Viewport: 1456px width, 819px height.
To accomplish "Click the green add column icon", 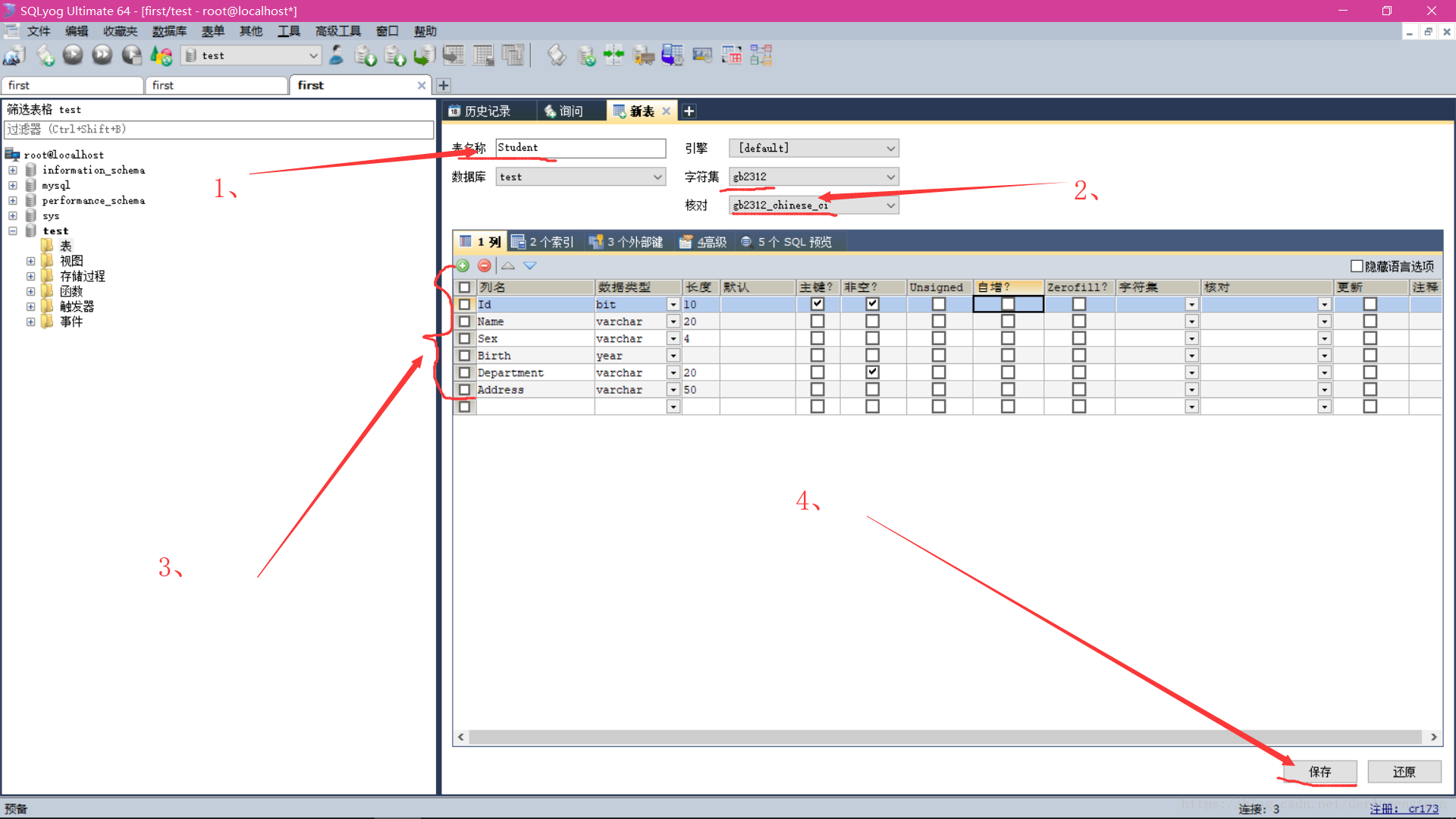I will click(463, 265).
